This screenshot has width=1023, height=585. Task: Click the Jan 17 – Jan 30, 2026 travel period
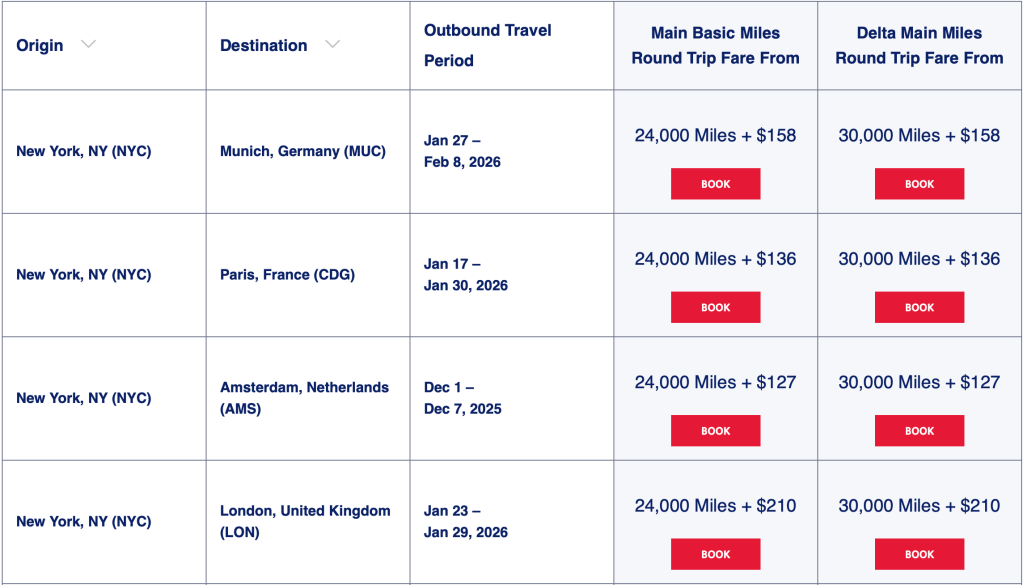pyautogui.click(x=465, y=275)
